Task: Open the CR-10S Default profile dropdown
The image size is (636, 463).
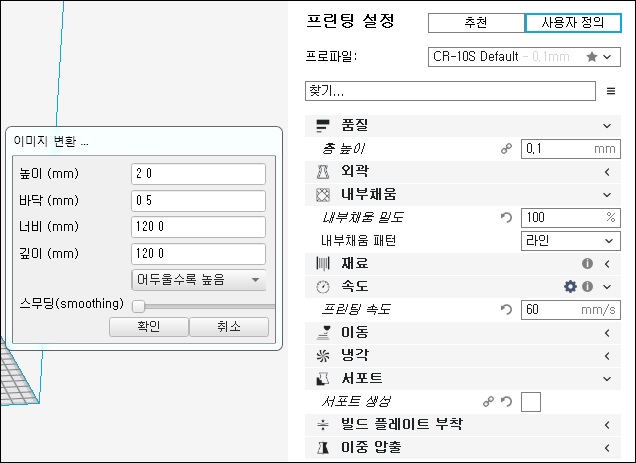Action: (x=524, y=57)
